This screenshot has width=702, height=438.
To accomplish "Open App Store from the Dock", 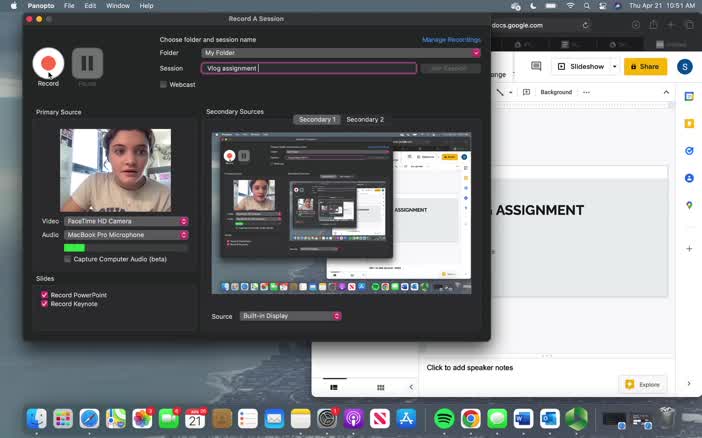I will pos(406,419).
